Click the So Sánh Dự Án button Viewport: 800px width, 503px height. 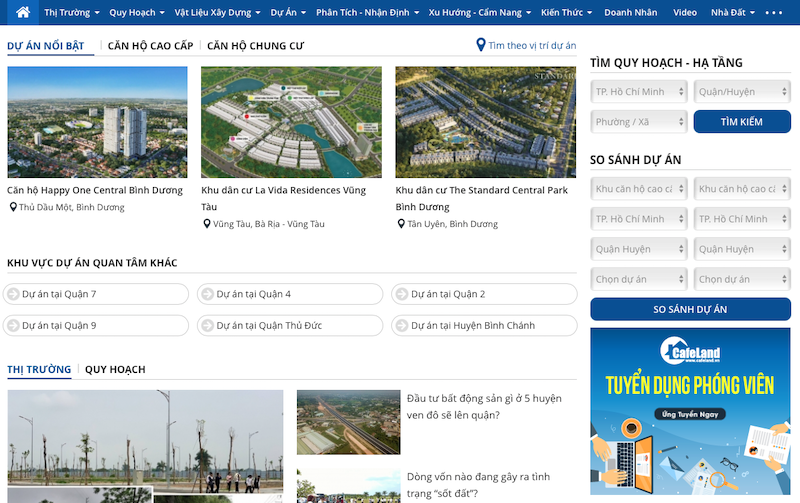pos(690,309)
